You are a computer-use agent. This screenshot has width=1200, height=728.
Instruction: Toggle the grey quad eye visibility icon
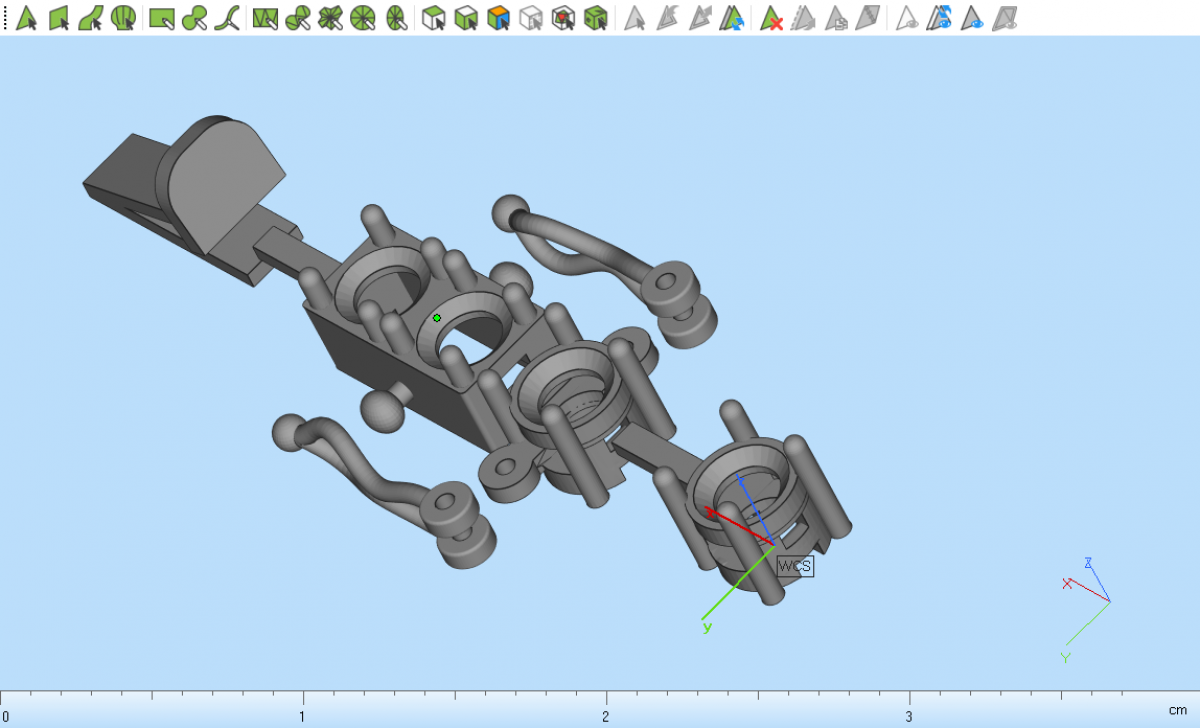(1005, 18)
